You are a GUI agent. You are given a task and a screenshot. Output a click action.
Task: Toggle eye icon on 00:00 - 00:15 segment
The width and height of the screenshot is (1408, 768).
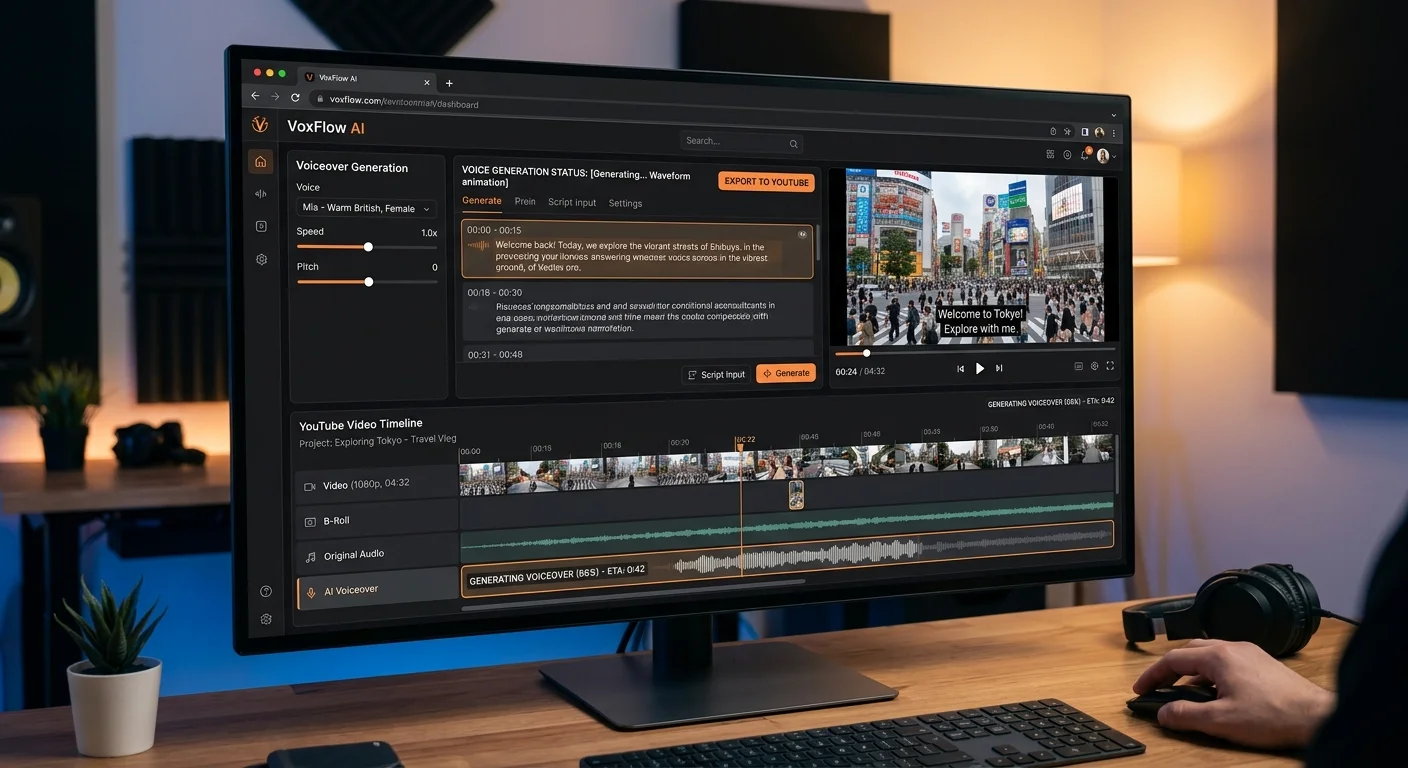point(802,234)
